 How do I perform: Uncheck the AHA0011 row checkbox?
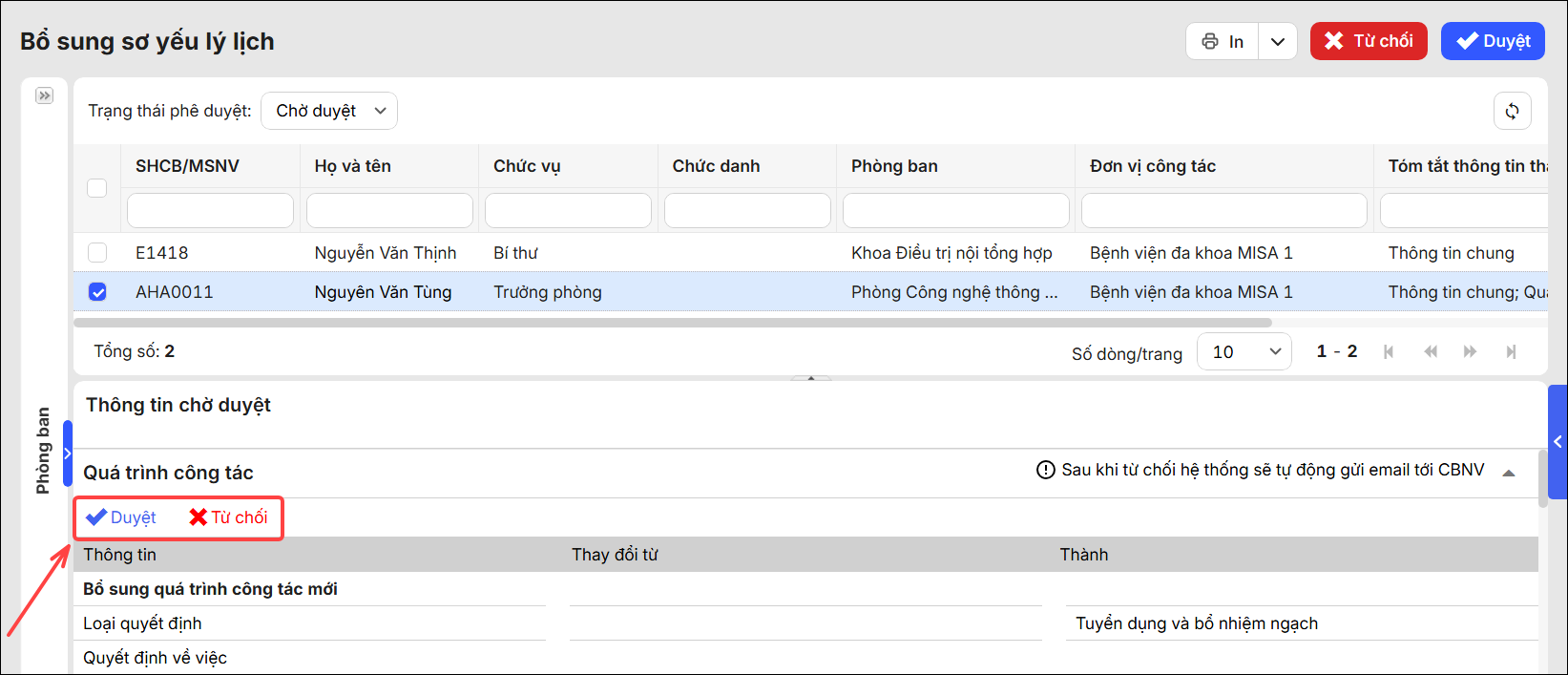point(97,292)
